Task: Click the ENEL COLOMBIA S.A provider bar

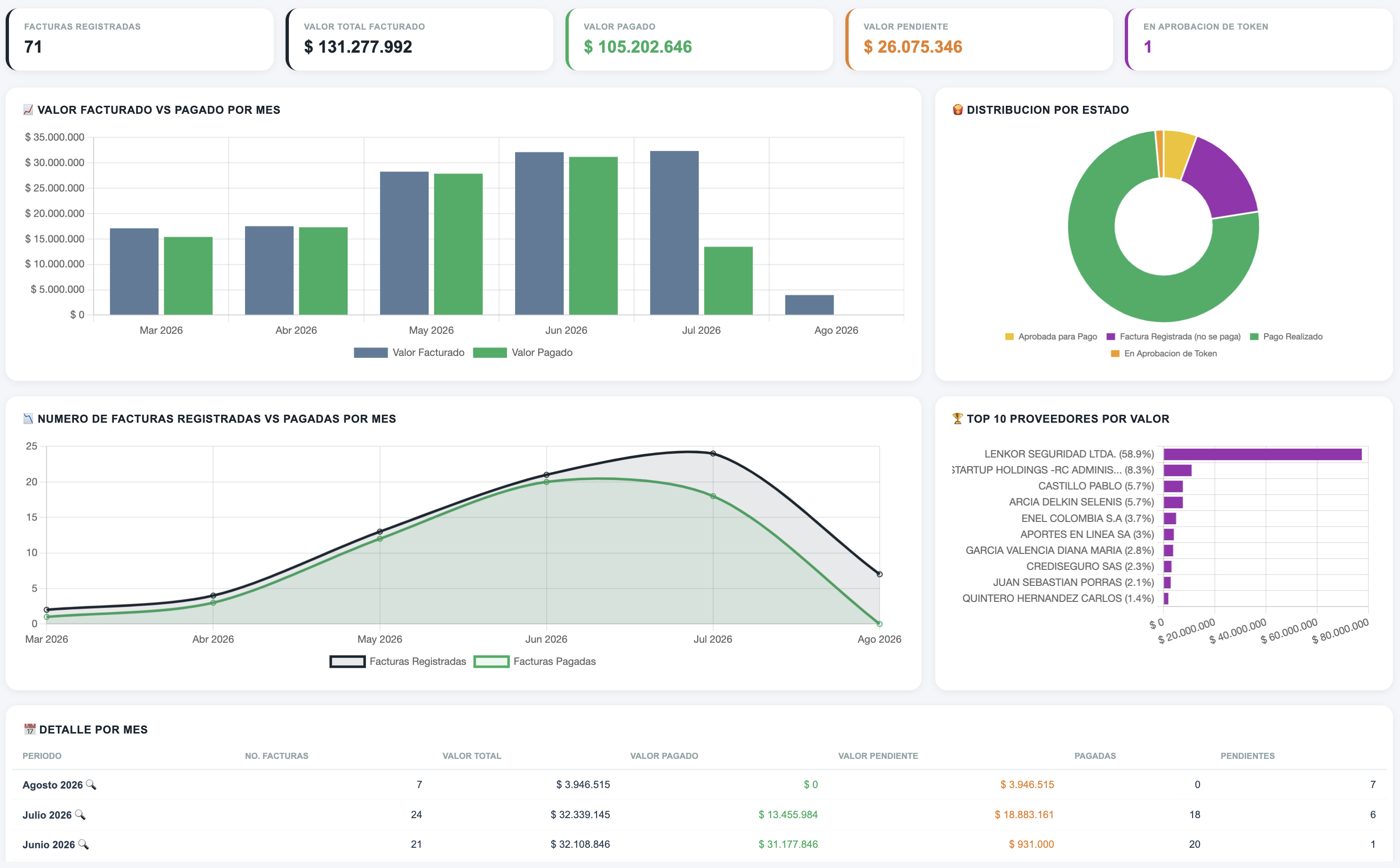Action: pyautogui.click(x=1170, y=518)
